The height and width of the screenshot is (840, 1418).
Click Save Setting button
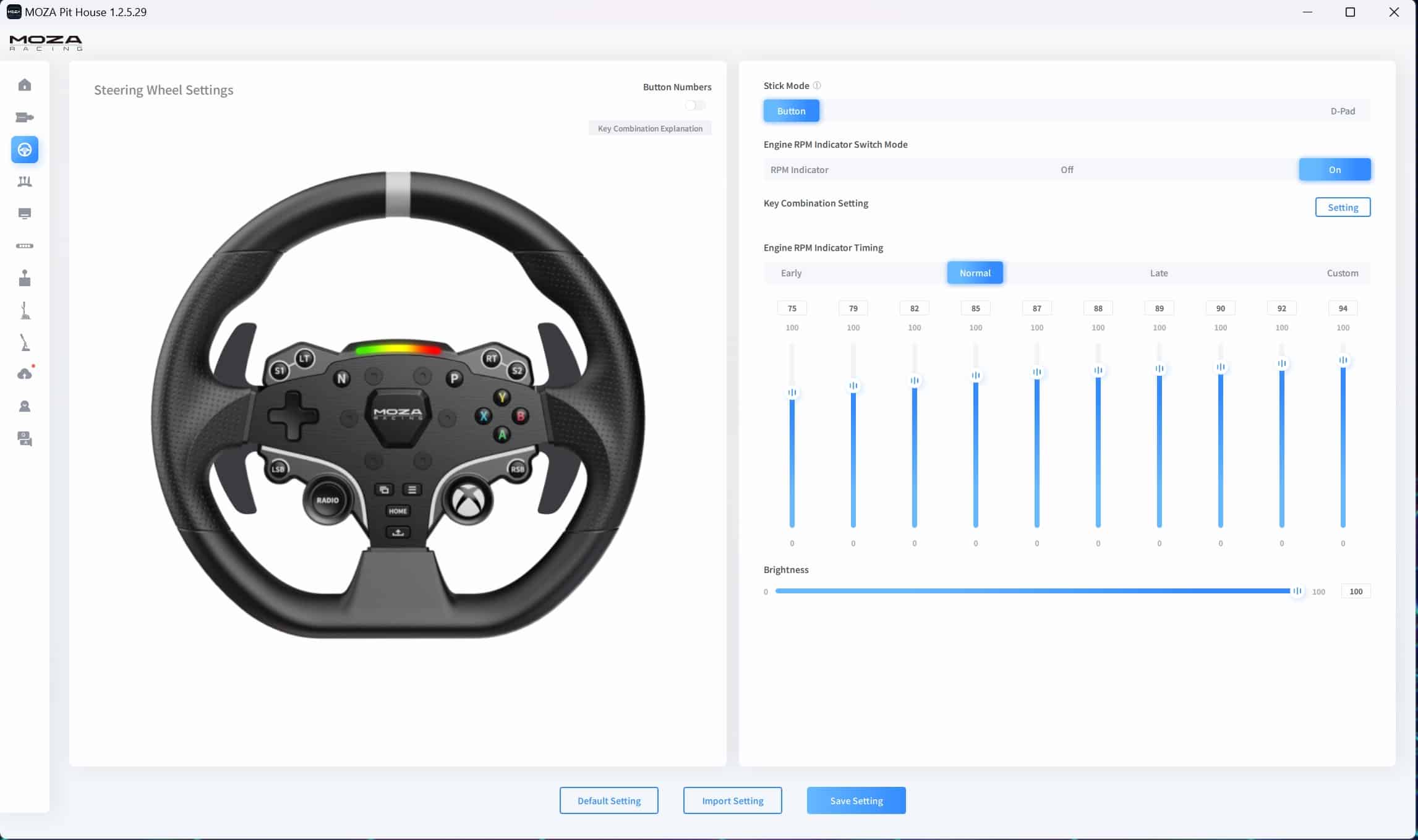(856, 801)
